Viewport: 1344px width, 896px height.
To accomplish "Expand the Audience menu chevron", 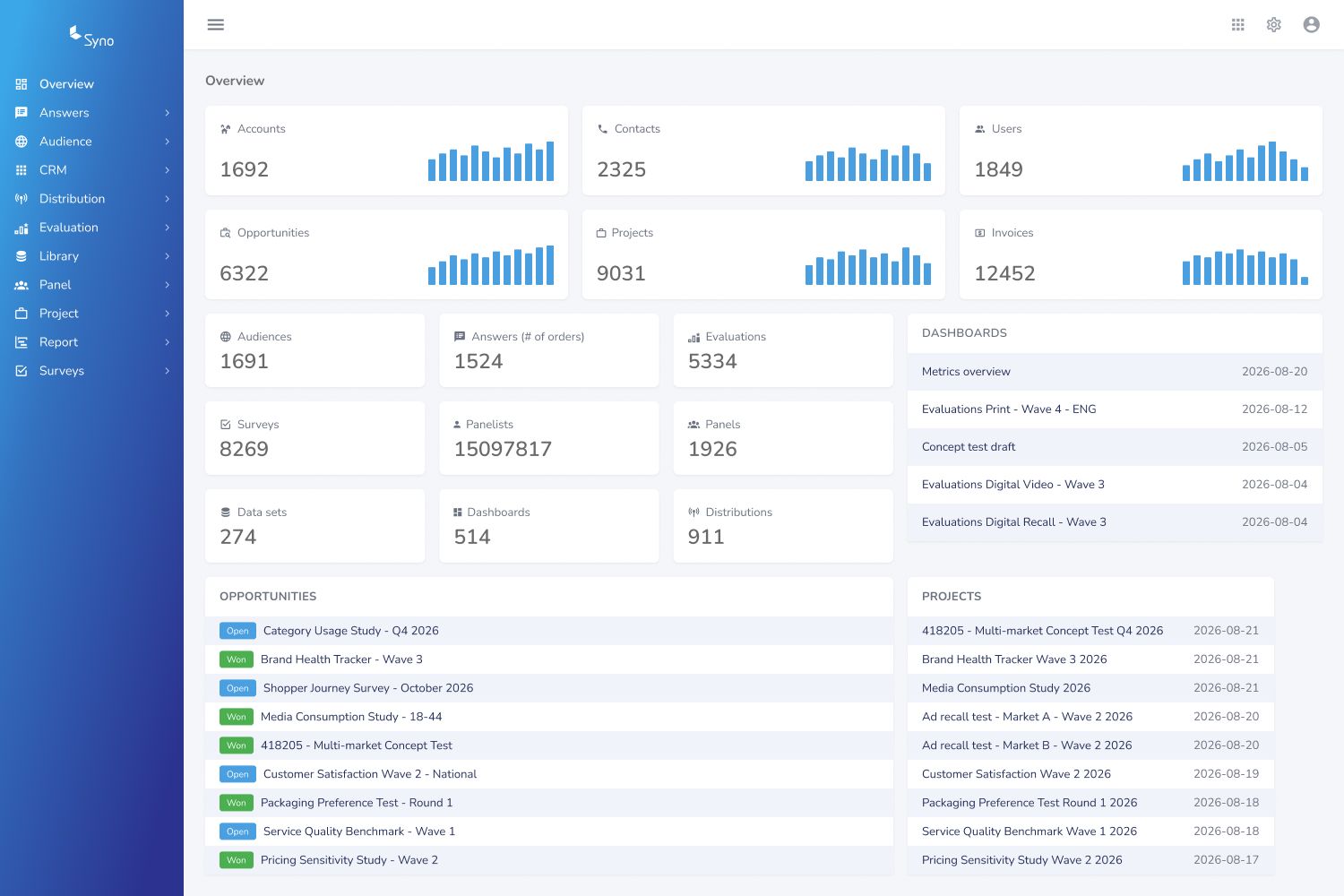I will click(167, 142).
